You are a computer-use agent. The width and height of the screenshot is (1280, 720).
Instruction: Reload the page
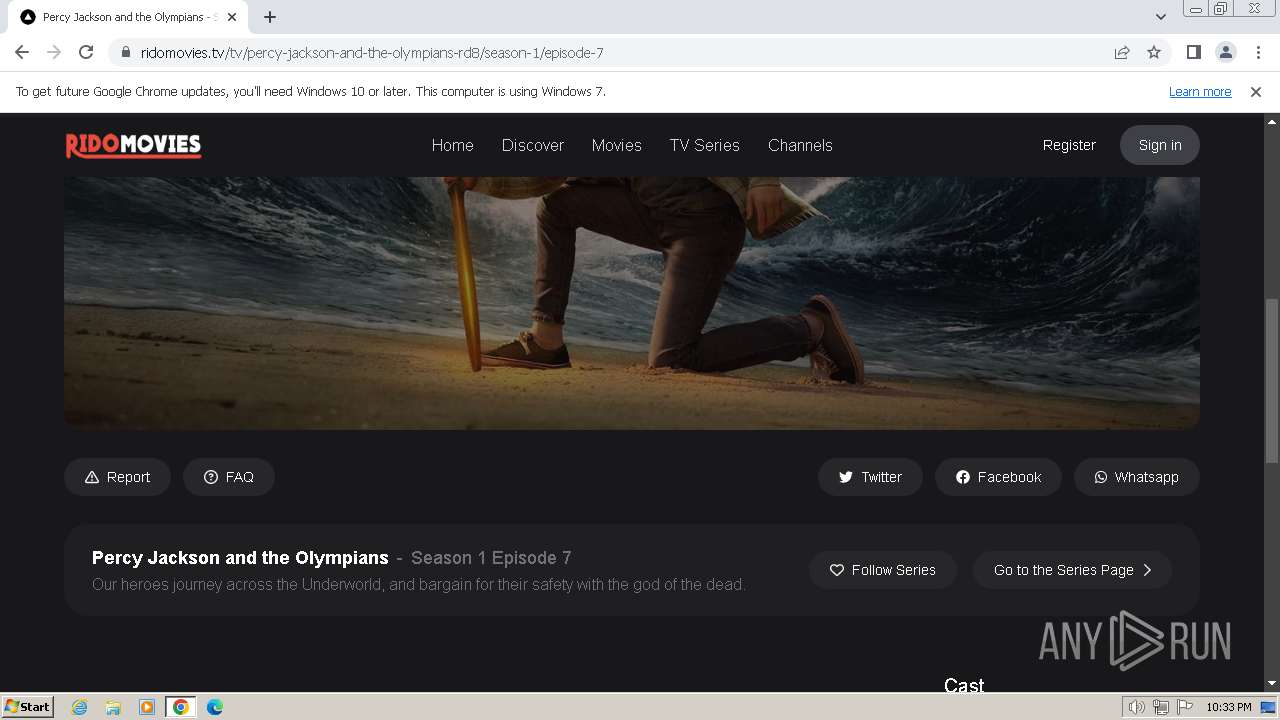point(86,52)
